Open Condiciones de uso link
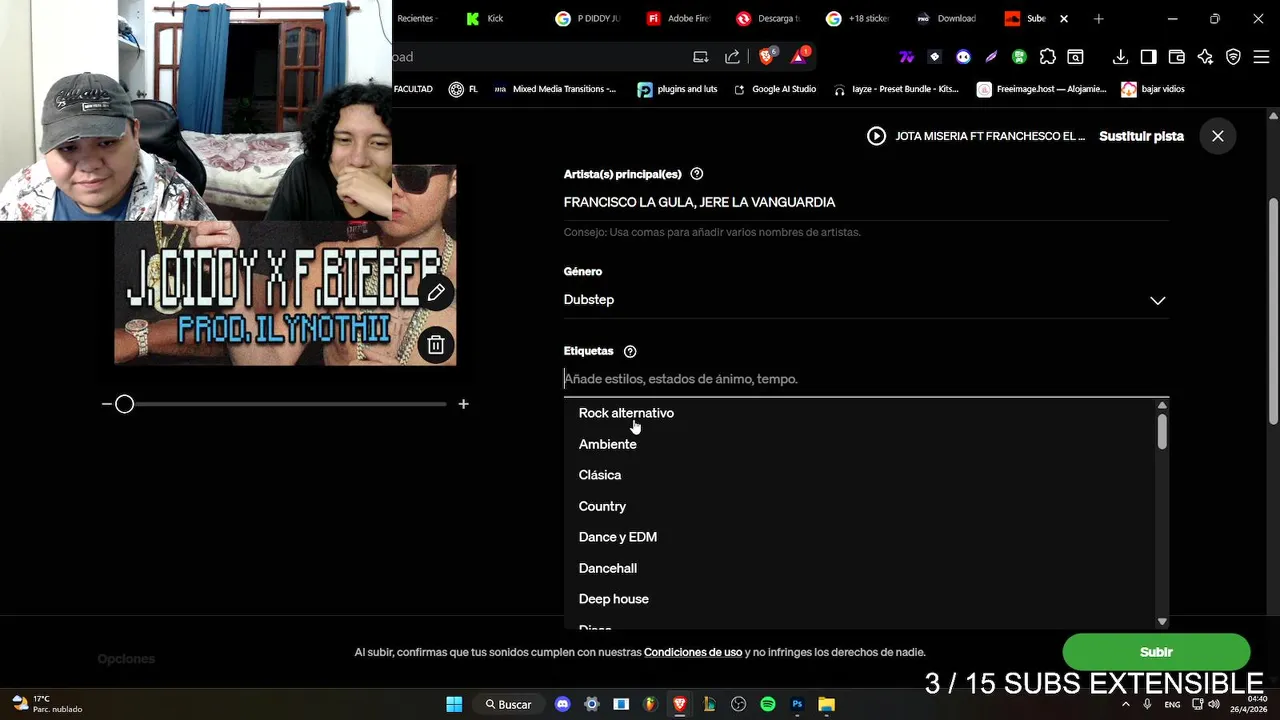Viewport: 1280px width, 720px height. tap(693, 652)
